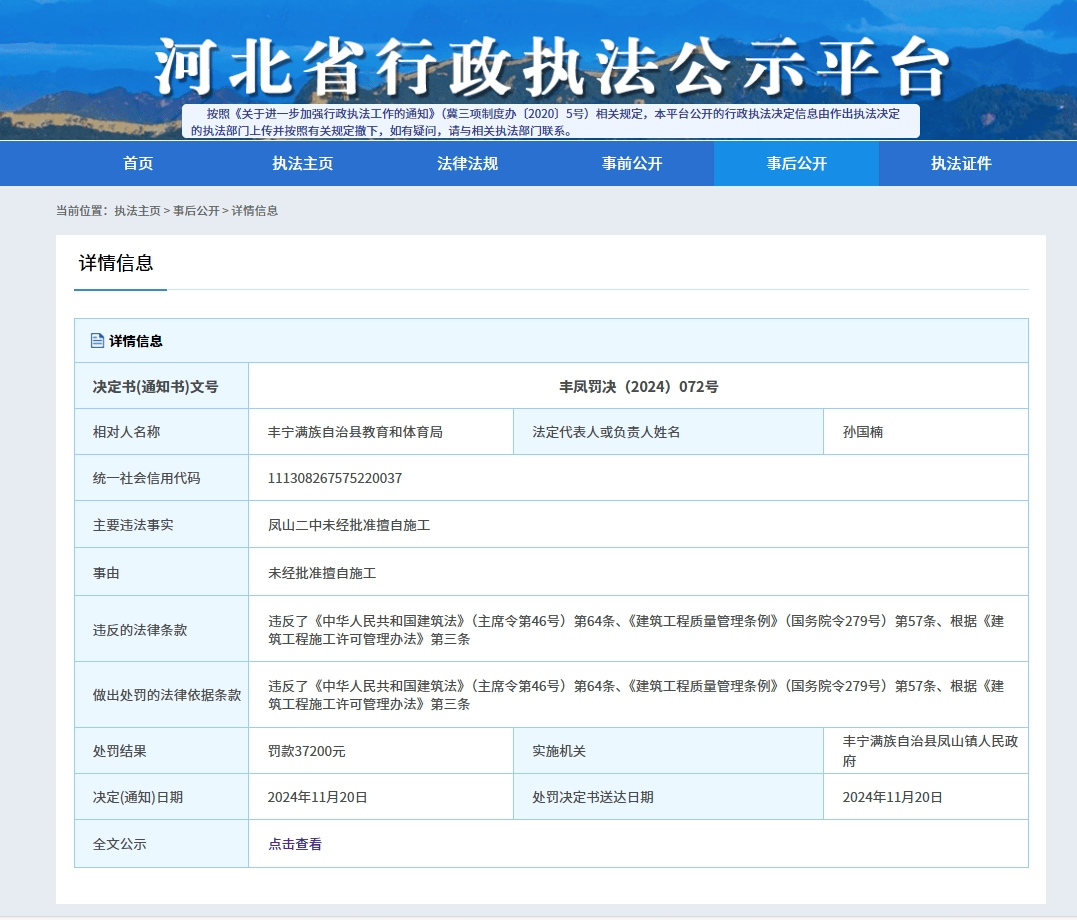1077x920 pixels.
Task: Click the 详情信息 page heading
Action: coord(116,263)
